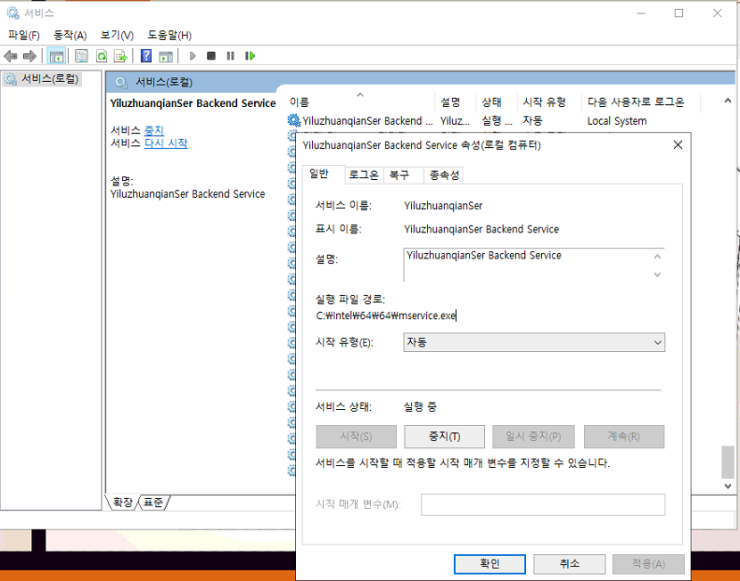Click the Forward arrow toolbar icon

tap(29, 56)
